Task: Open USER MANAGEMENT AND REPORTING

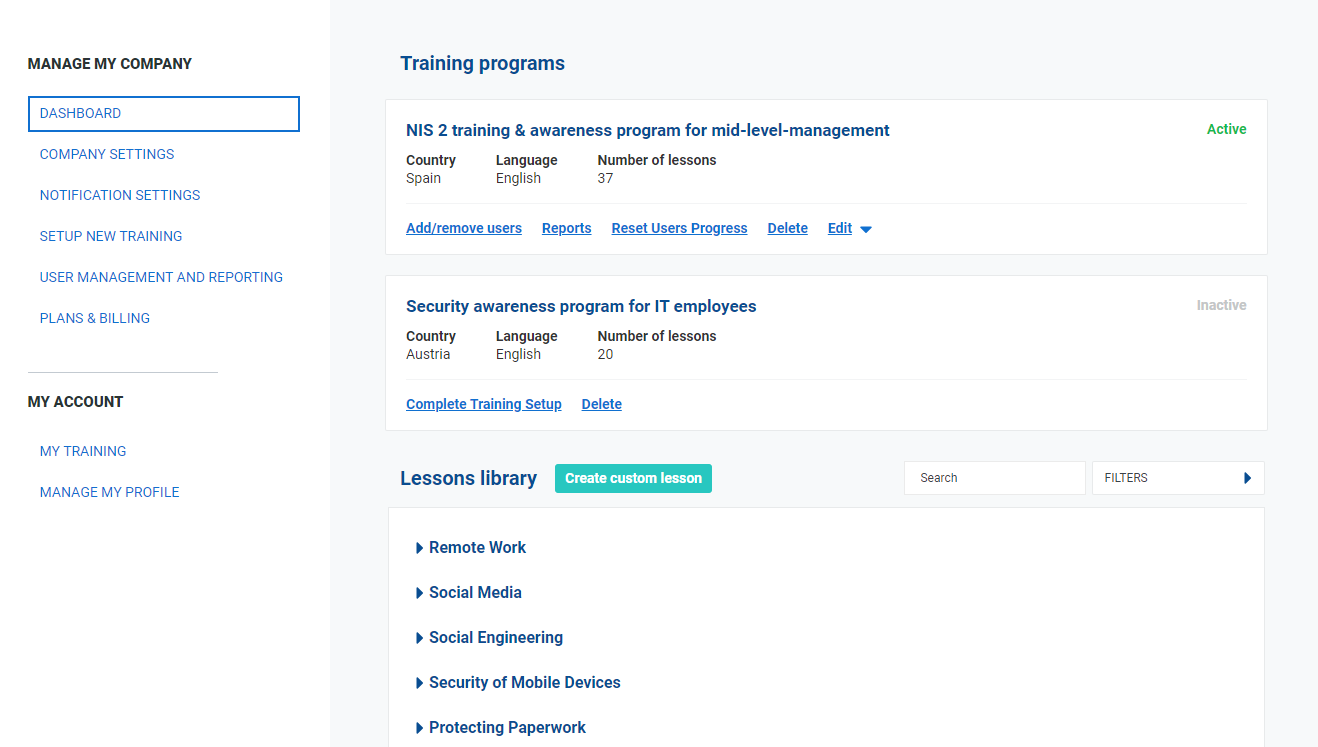Action: point(161,277)
